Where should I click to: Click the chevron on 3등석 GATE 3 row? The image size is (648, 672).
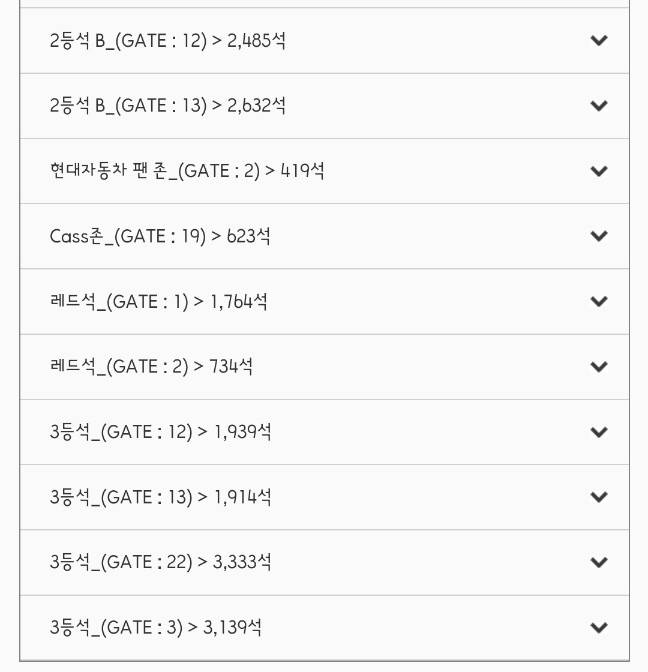(599, 628)
